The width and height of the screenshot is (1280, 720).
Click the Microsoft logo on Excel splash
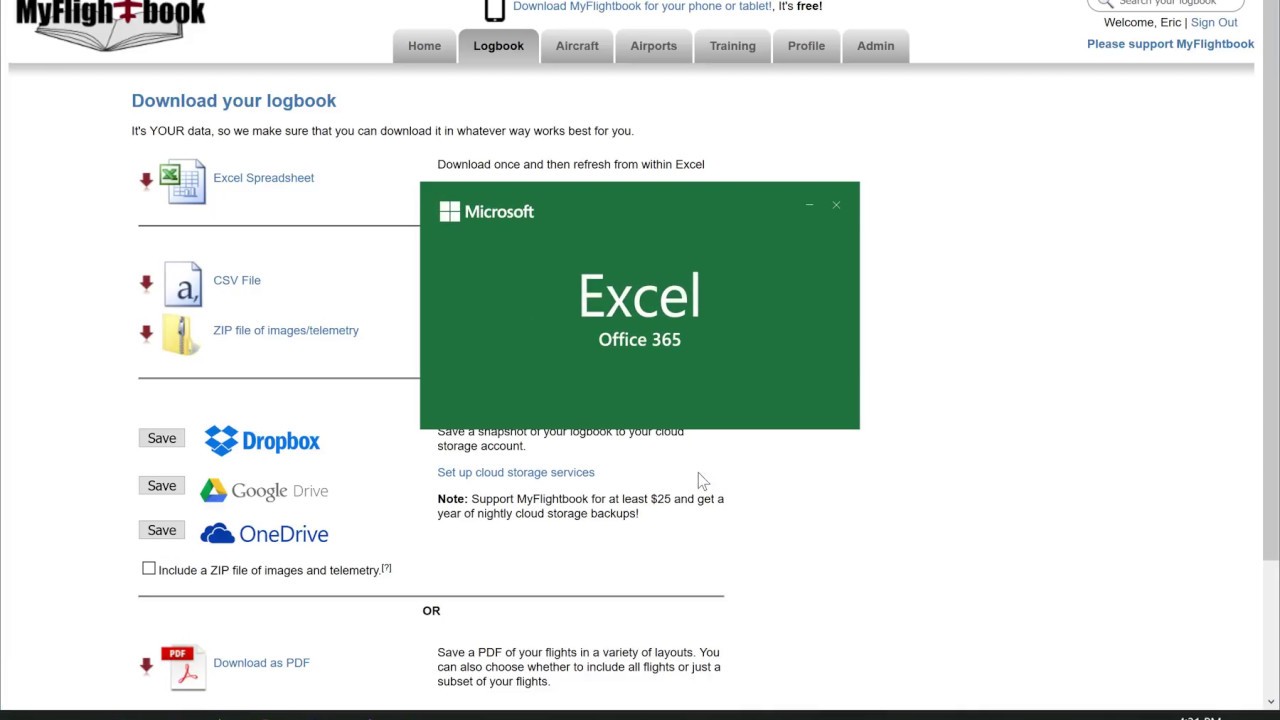pyautogui.click(x=487, y=211)
